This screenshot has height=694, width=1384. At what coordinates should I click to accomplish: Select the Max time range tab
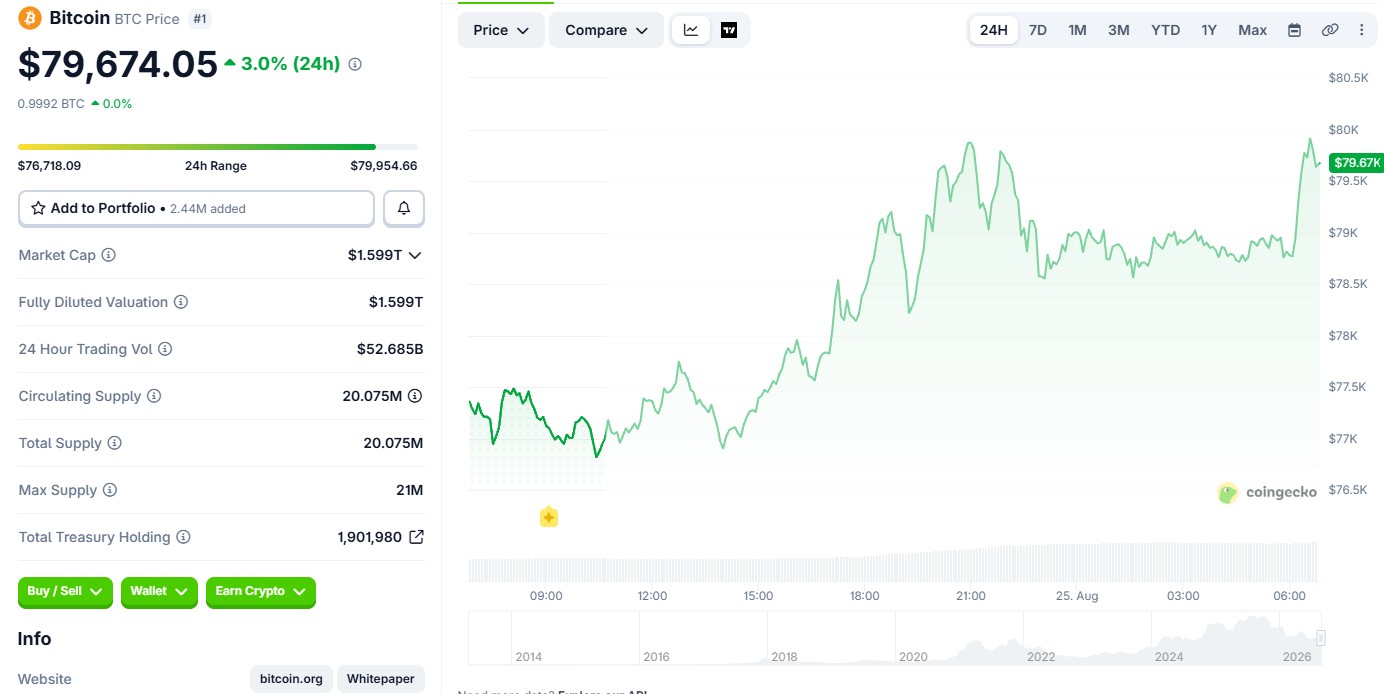tap(1252, 30)
